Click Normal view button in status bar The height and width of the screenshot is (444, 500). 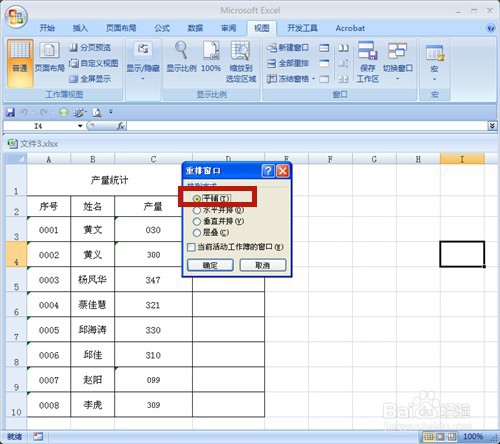pos(429,436)
